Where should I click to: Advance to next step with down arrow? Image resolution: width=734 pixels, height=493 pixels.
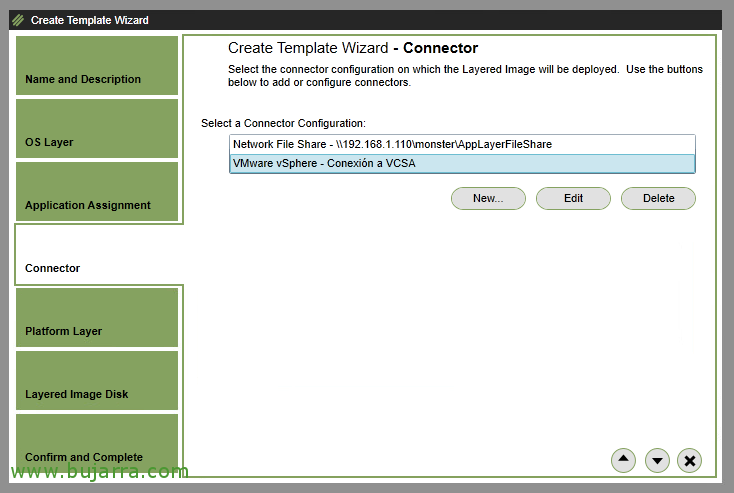click(x=657, y=460)
